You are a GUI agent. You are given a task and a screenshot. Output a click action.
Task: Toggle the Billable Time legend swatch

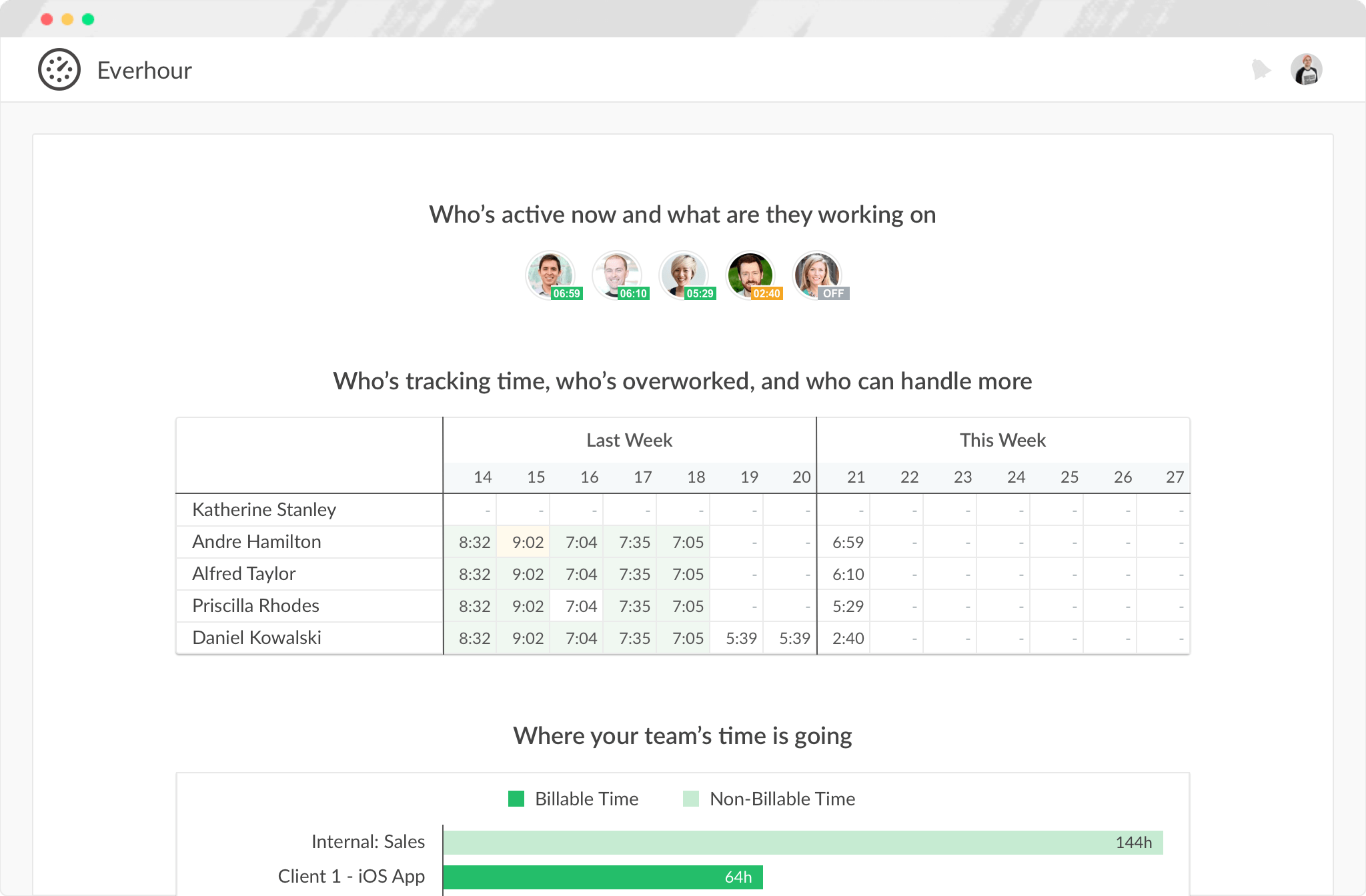[x=516, y=799]
